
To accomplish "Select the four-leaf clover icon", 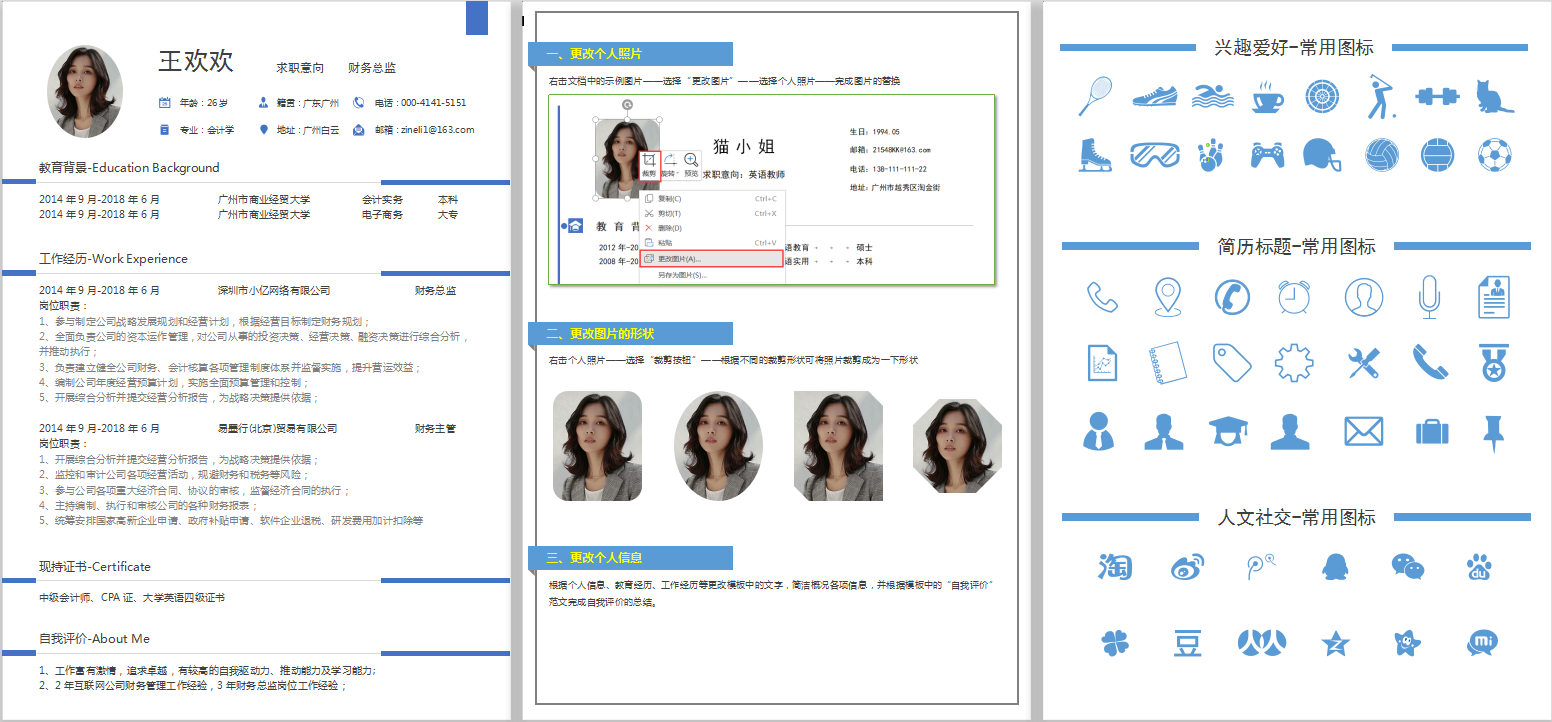I will click(x=1114, y=643).
